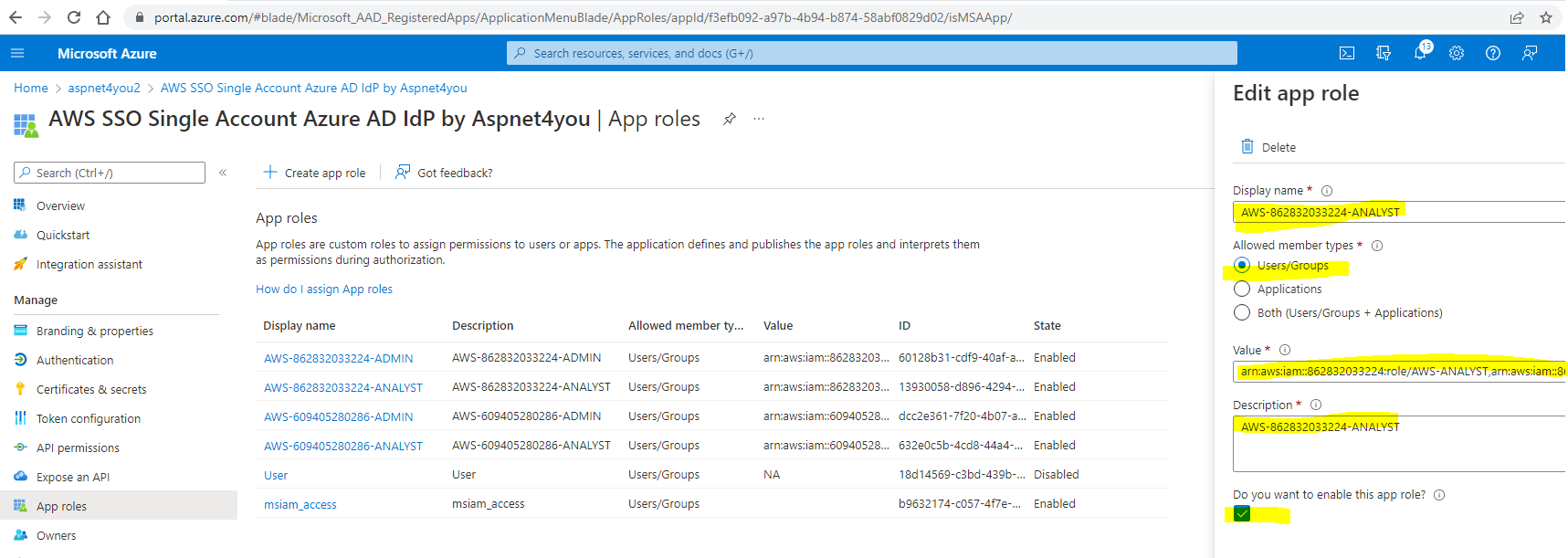1568x558 pixels.
Task: Share this page from the address bar
Action: coord(1517,17)
